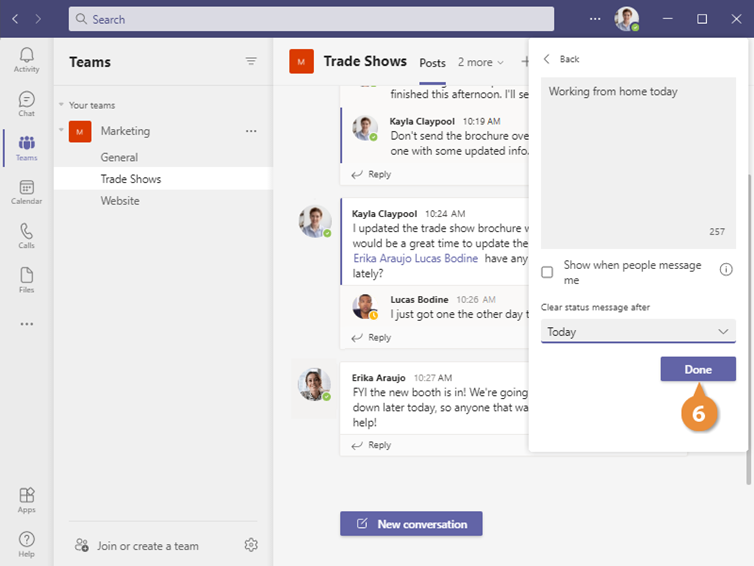
Task: Click Kayla Claypool's 10:19 AM timestamp
Action: pos(481,121)
